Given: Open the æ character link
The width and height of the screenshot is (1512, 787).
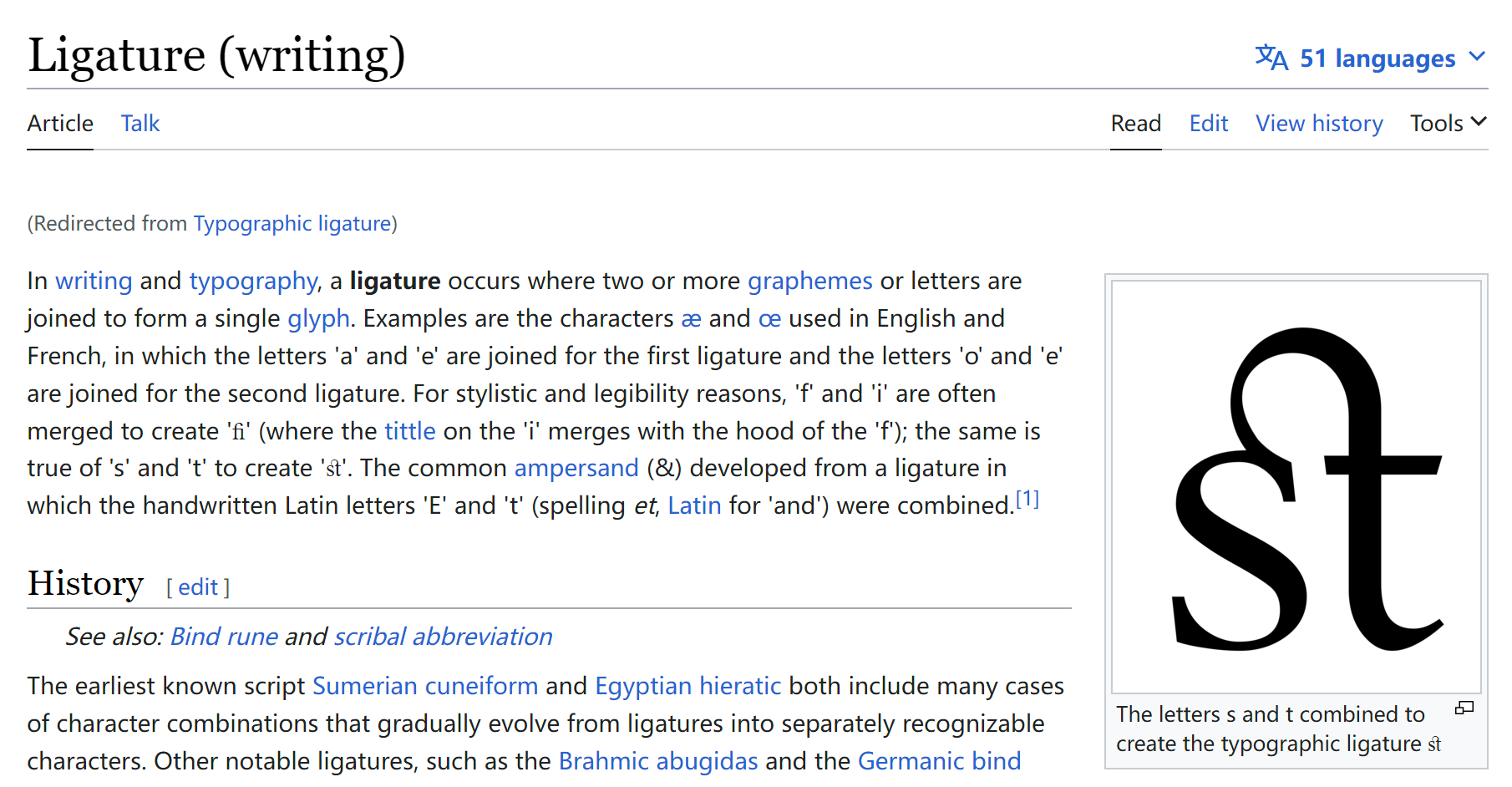Looking at the screenshot, I should point(691,318).
